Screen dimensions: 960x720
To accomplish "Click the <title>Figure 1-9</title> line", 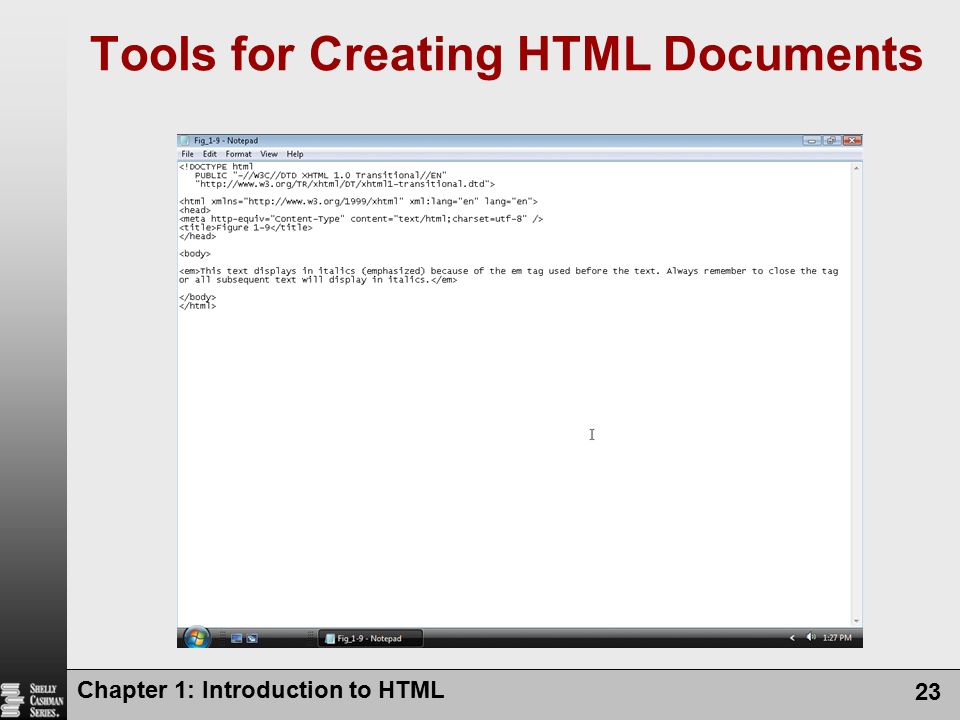I will pos(246,228).
